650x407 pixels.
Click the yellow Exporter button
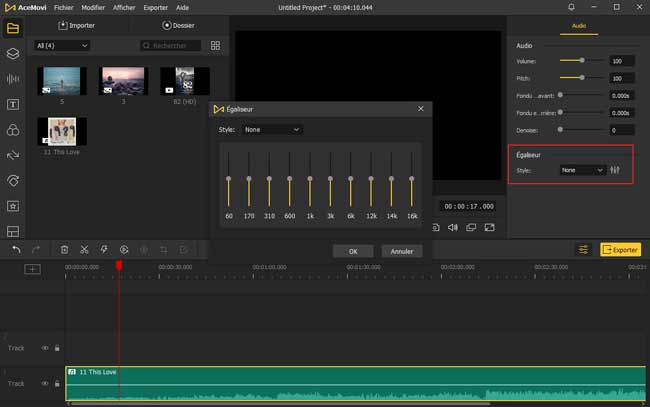[x=620, y=249]
